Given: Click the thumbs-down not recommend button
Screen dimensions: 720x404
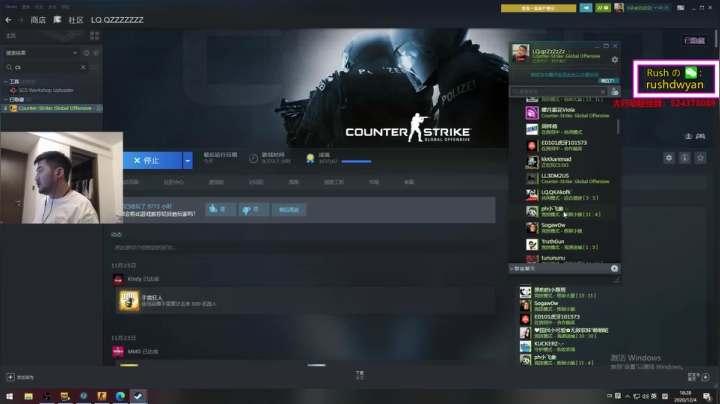Looking at the screenshot, I should (x=253, y=209).
